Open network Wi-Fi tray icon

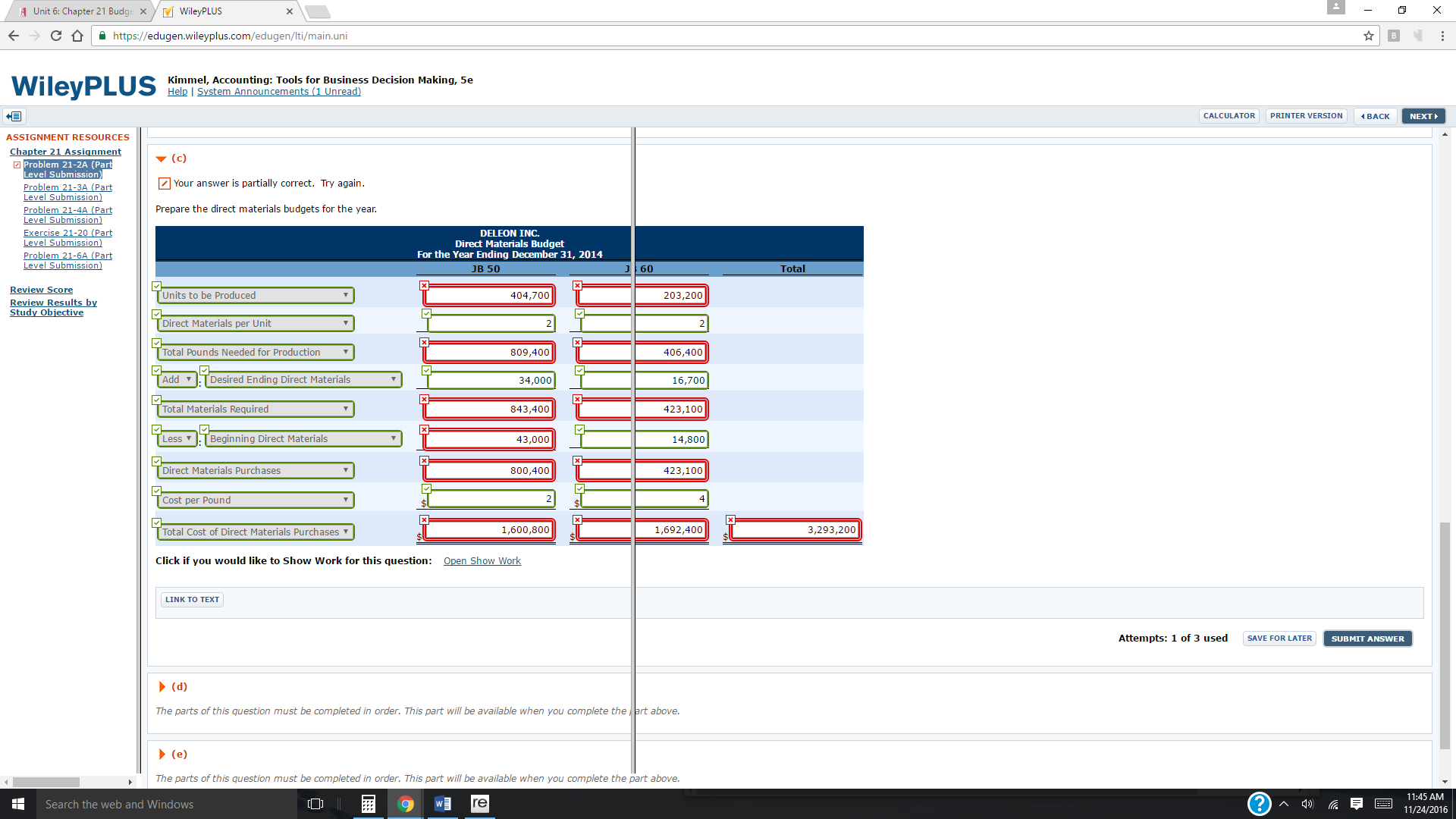point(1332,804)
